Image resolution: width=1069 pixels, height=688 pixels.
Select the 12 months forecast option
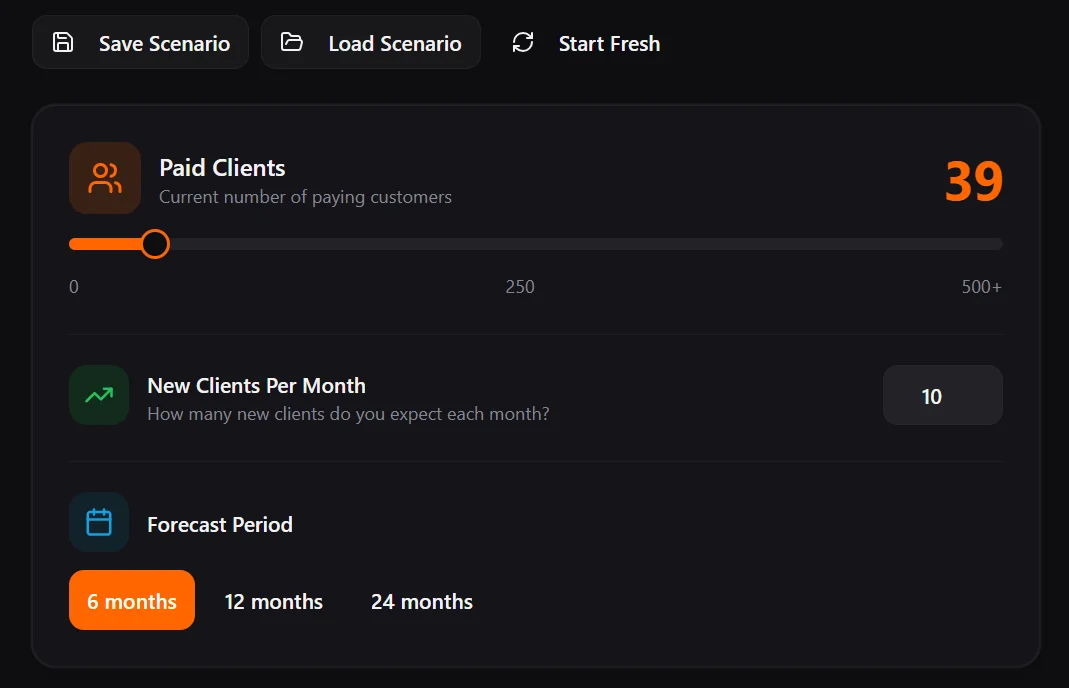click(x=273, y=601)
